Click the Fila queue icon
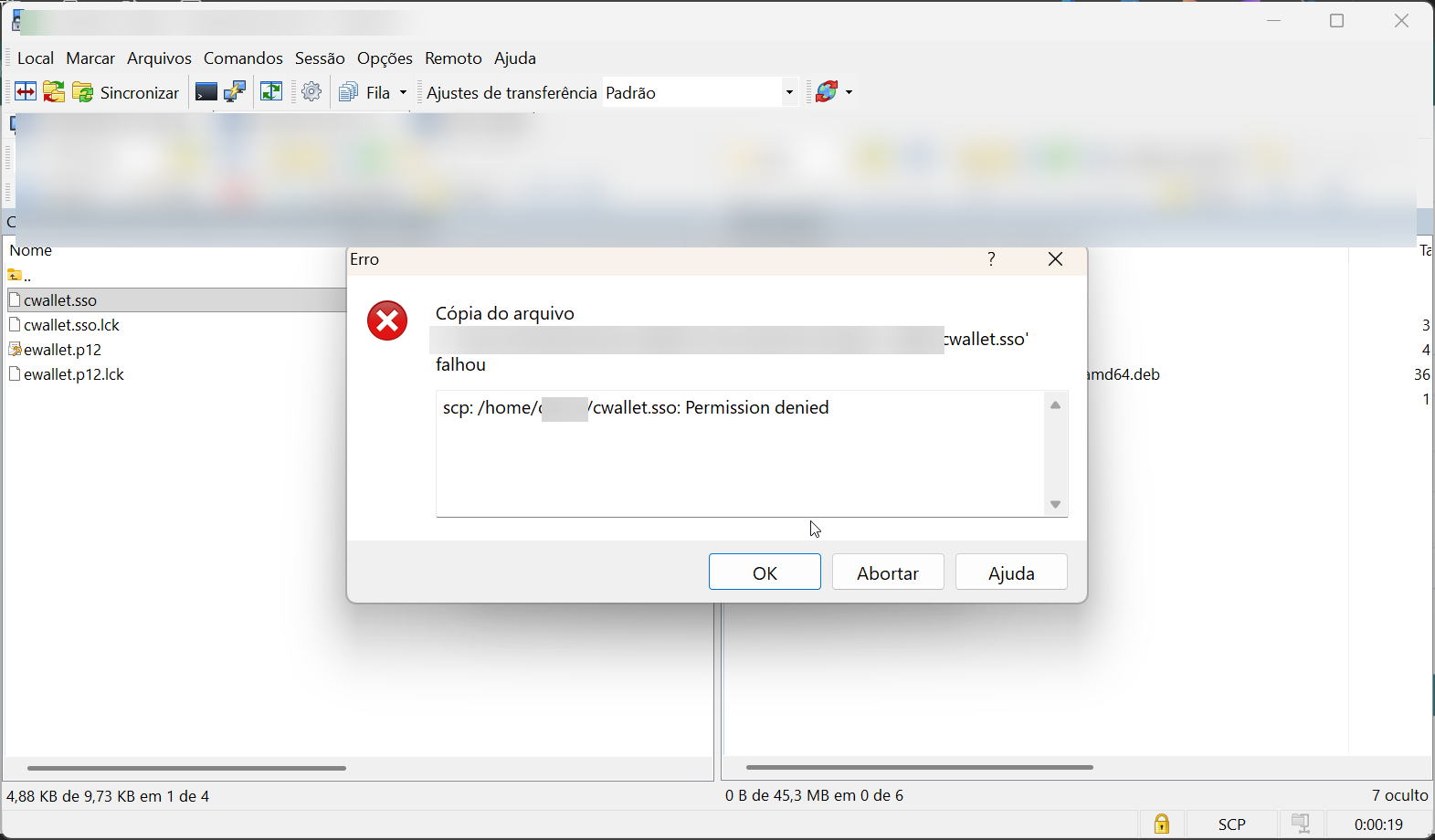 (x=348, y=92)
